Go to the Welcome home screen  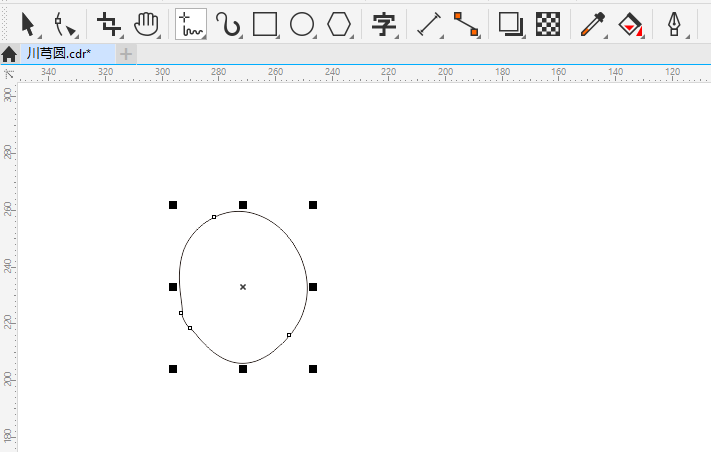tap(9, 54)
